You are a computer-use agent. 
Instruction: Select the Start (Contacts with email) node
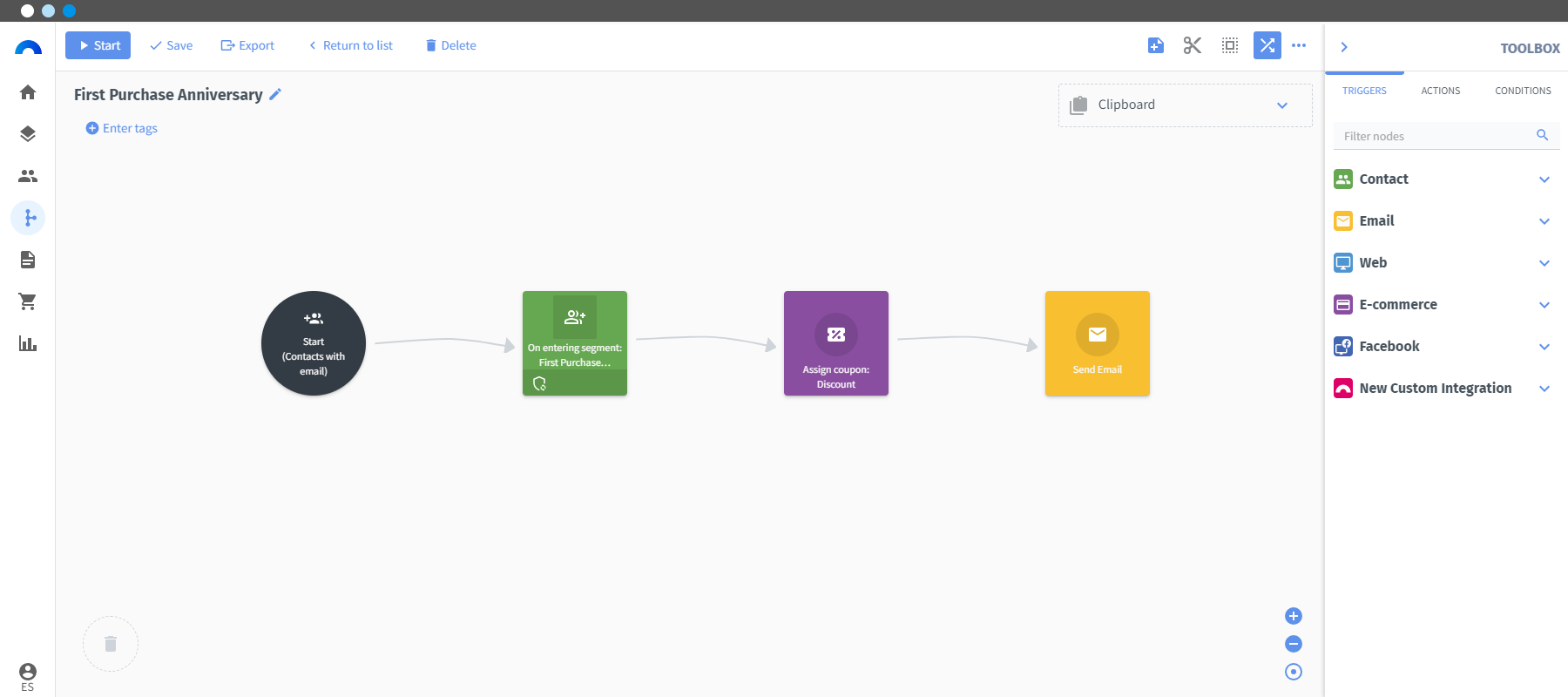pos(314,343)
